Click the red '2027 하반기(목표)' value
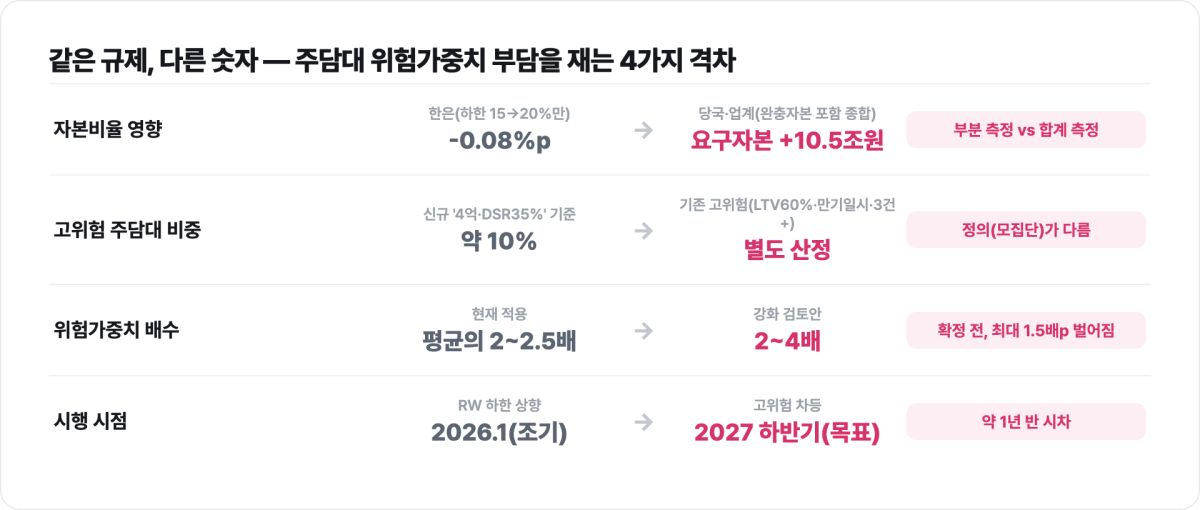 [x=788, y=433]
